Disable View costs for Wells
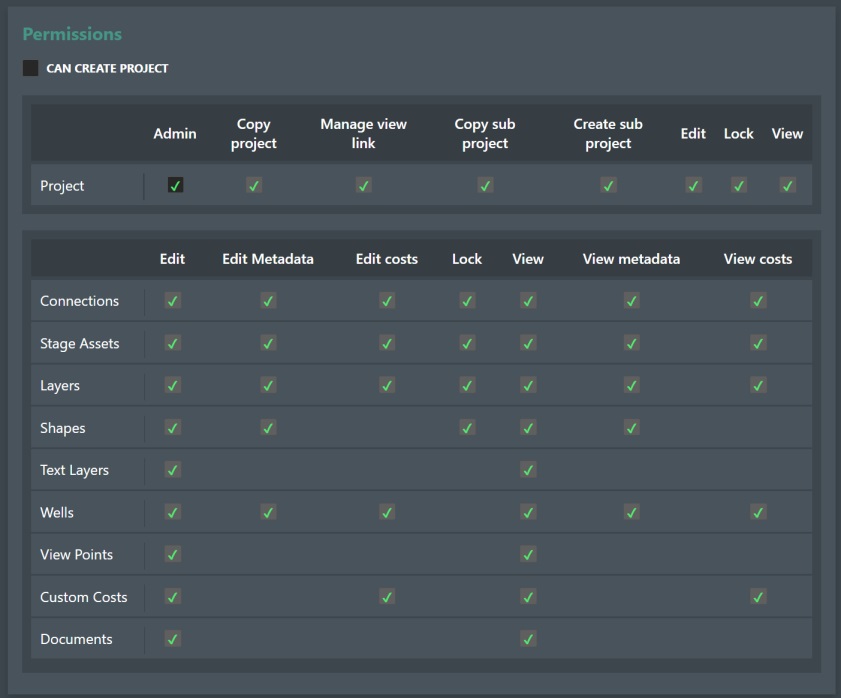 pyautogui.click(x=758, y=512)
